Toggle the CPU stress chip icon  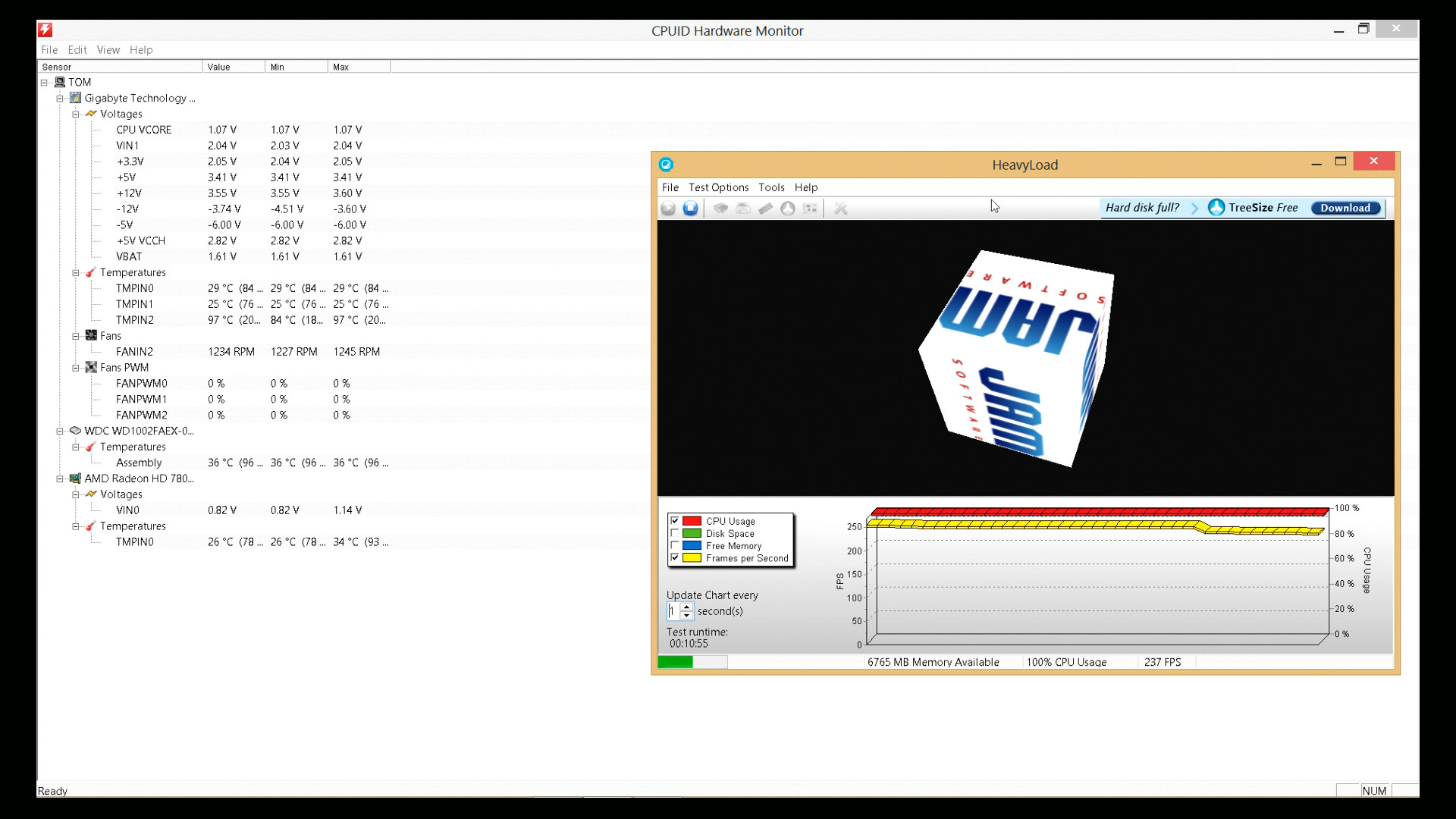pos(720,208)
